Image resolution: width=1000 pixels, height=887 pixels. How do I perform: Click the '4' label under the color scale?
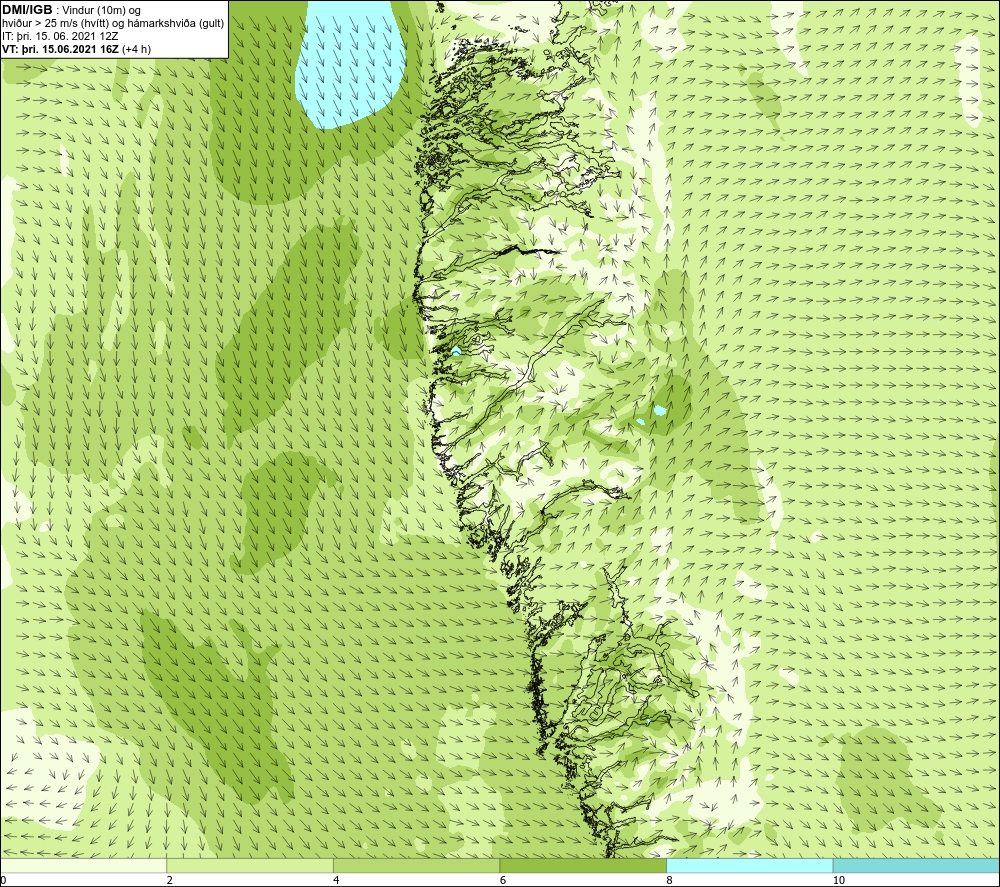click(336, 880)
